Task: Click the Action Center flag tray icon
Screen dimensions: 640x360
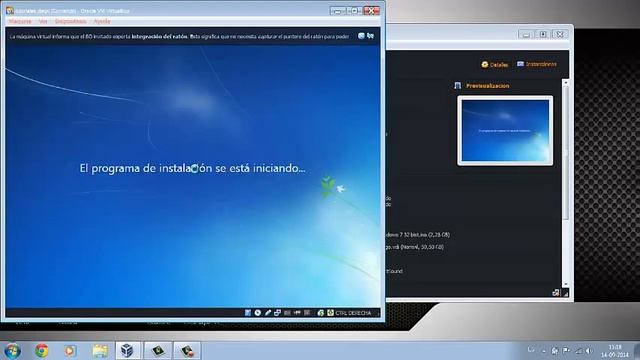Action: pyautogui.click(x=567, y=351)
